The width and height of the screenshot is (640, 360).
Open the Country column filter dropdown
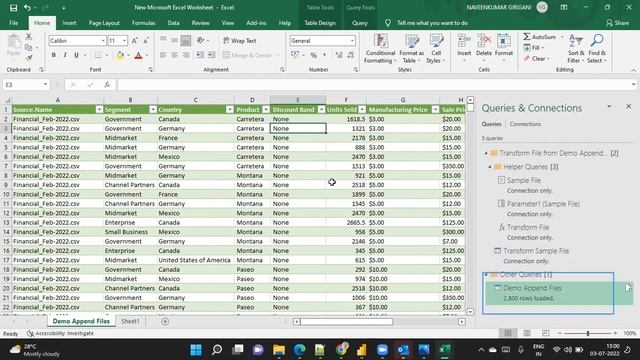point(229,109)
